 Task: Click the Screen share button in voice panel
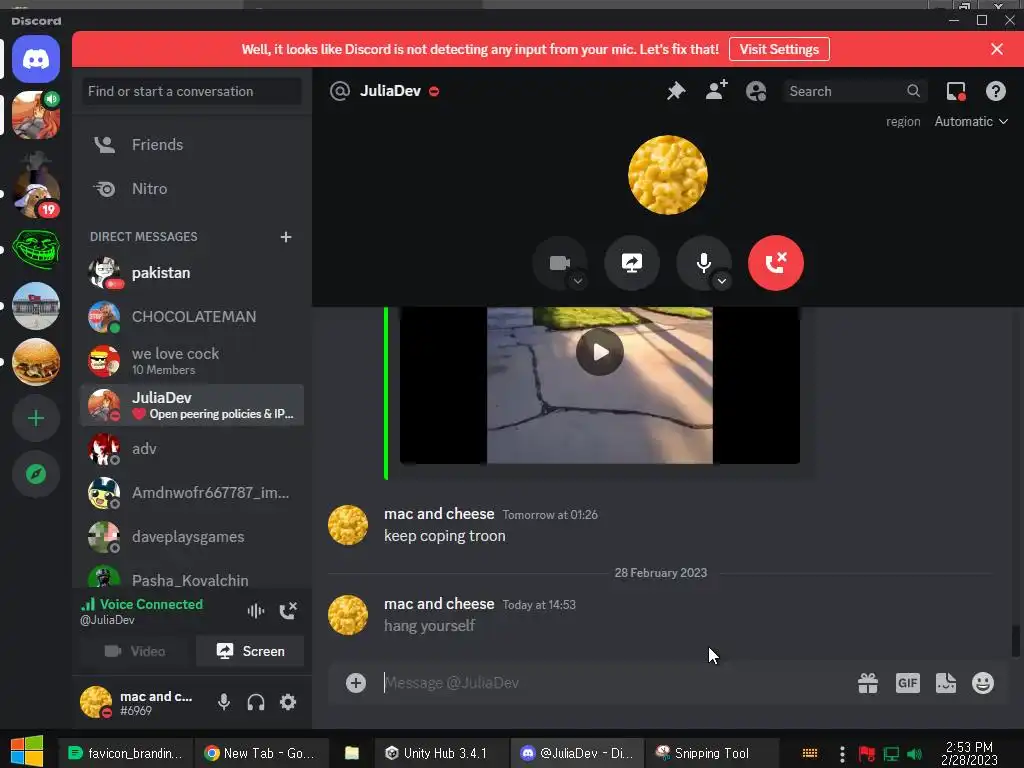pyautogui.click(x=250, y=651)
